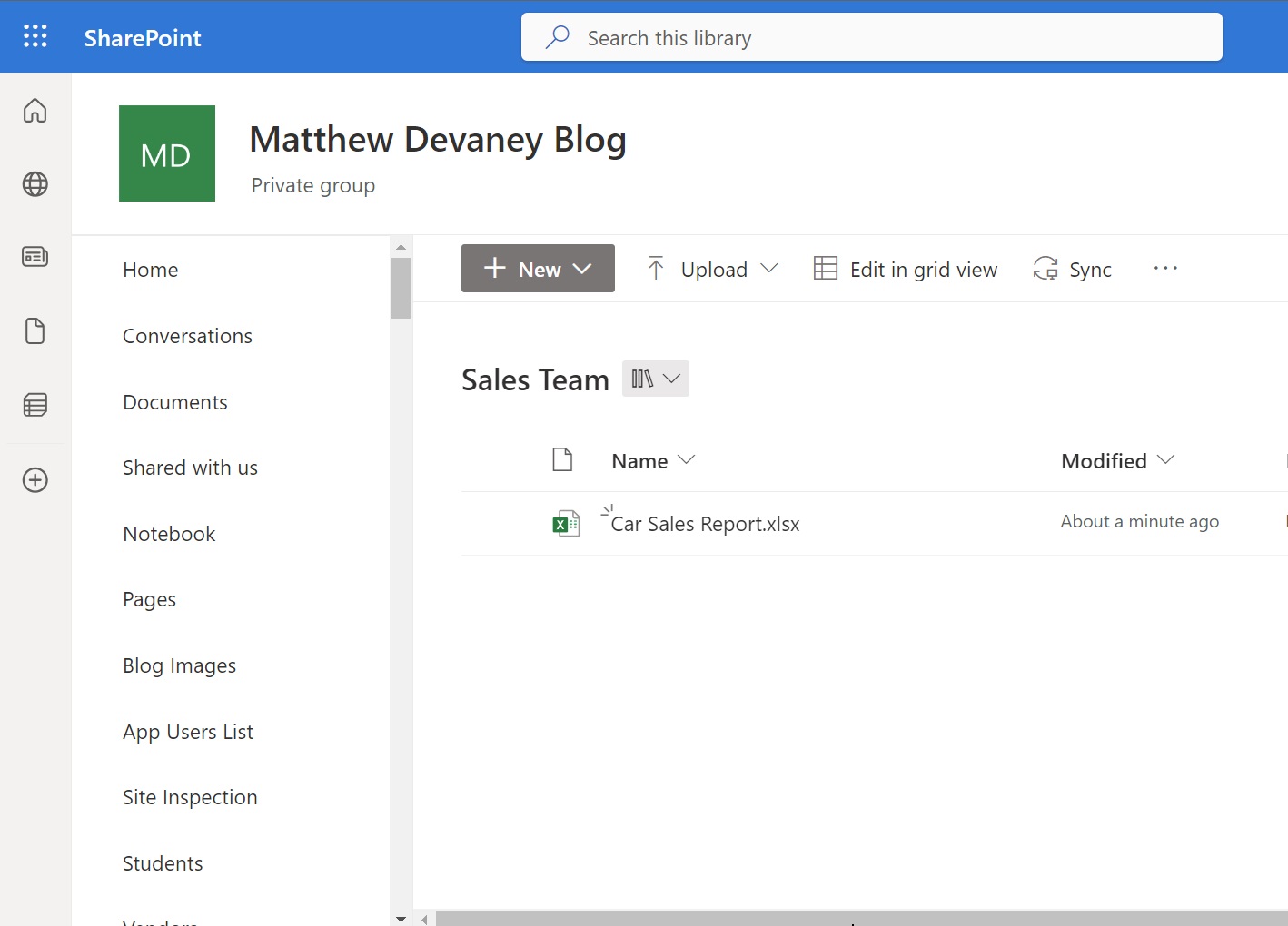Open the Car Sales Report Excel file icon
The height and width of the screenshot is (926, 1288).
(x=566, y=524)
